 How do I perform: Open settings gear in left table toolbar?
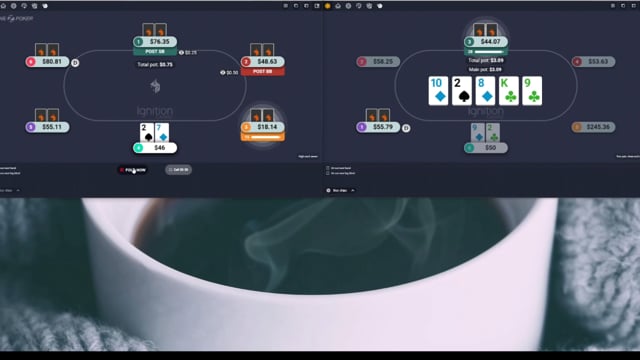pos(13,6)
